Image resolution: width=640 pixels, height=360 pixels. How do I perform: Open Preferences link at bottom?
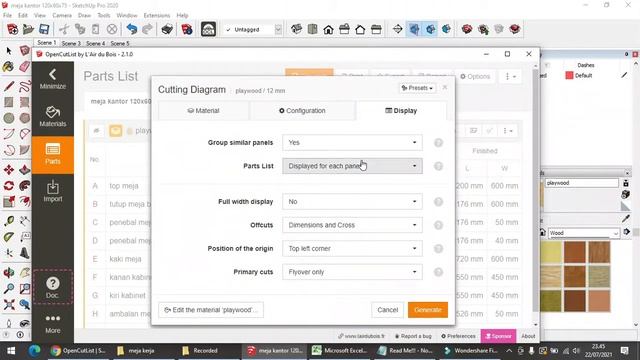point(458,336)
